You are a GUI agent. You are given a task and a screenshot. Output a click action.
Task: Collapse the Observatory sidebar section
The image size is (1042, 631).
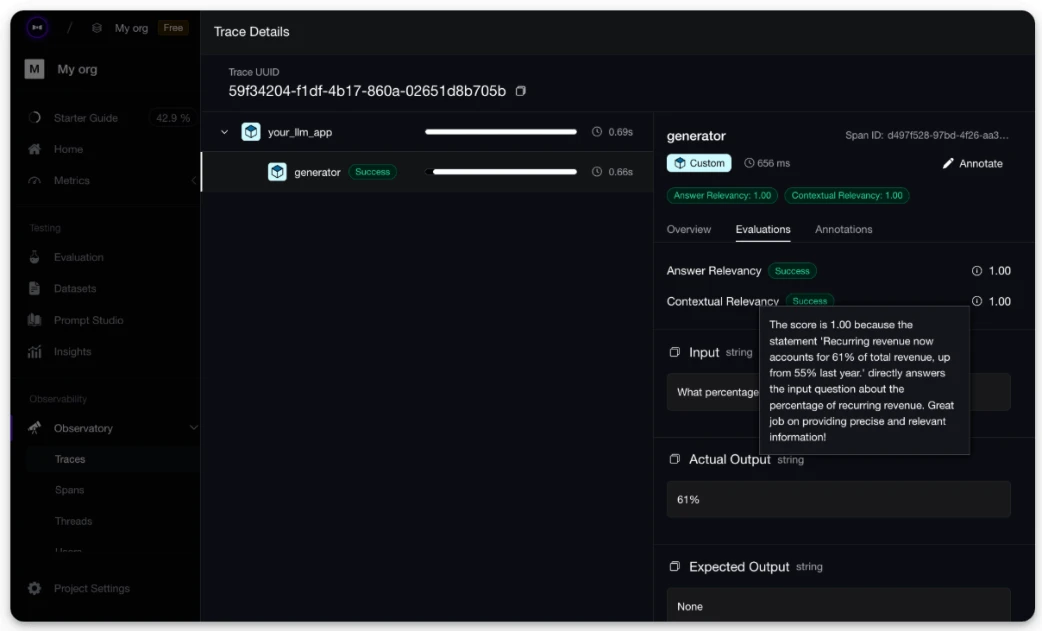tap(193, 428)
